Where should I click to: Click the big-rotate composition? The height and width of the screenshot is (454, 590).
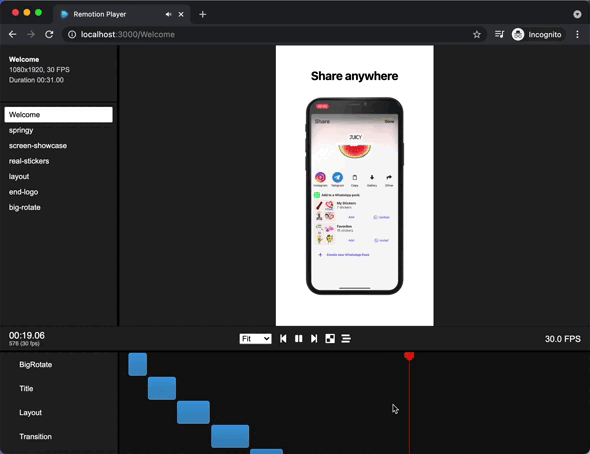click(x=24, y=207)
